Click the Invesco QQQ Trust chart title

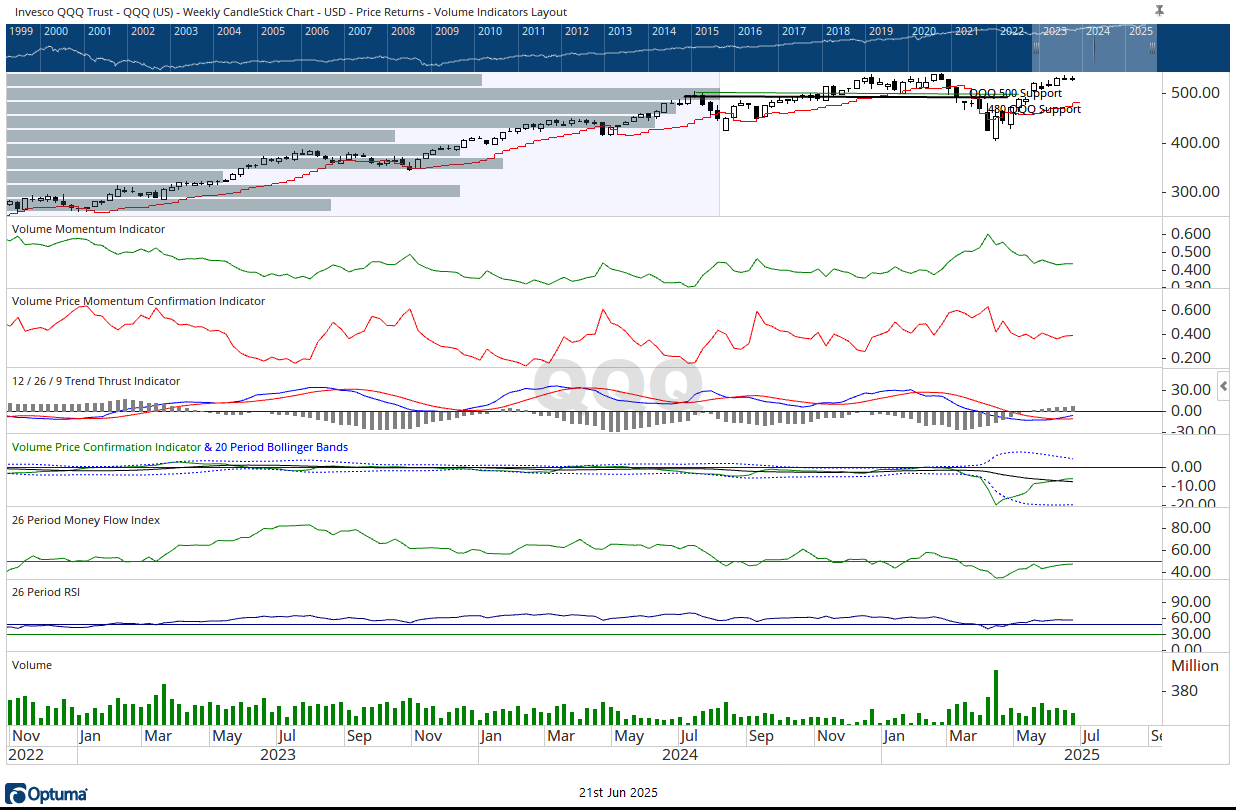point(287,12)
